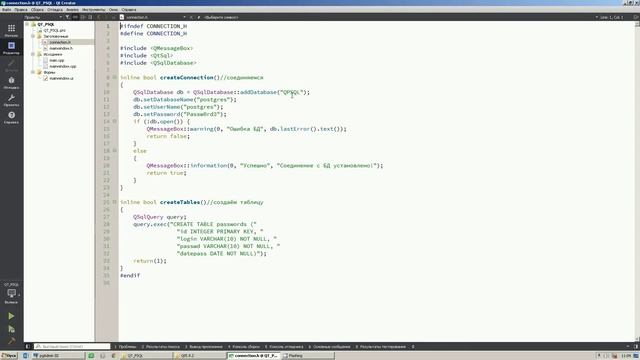Open the Build (Сборка) menu
This screenshot has height=360, width=640.
37,9
